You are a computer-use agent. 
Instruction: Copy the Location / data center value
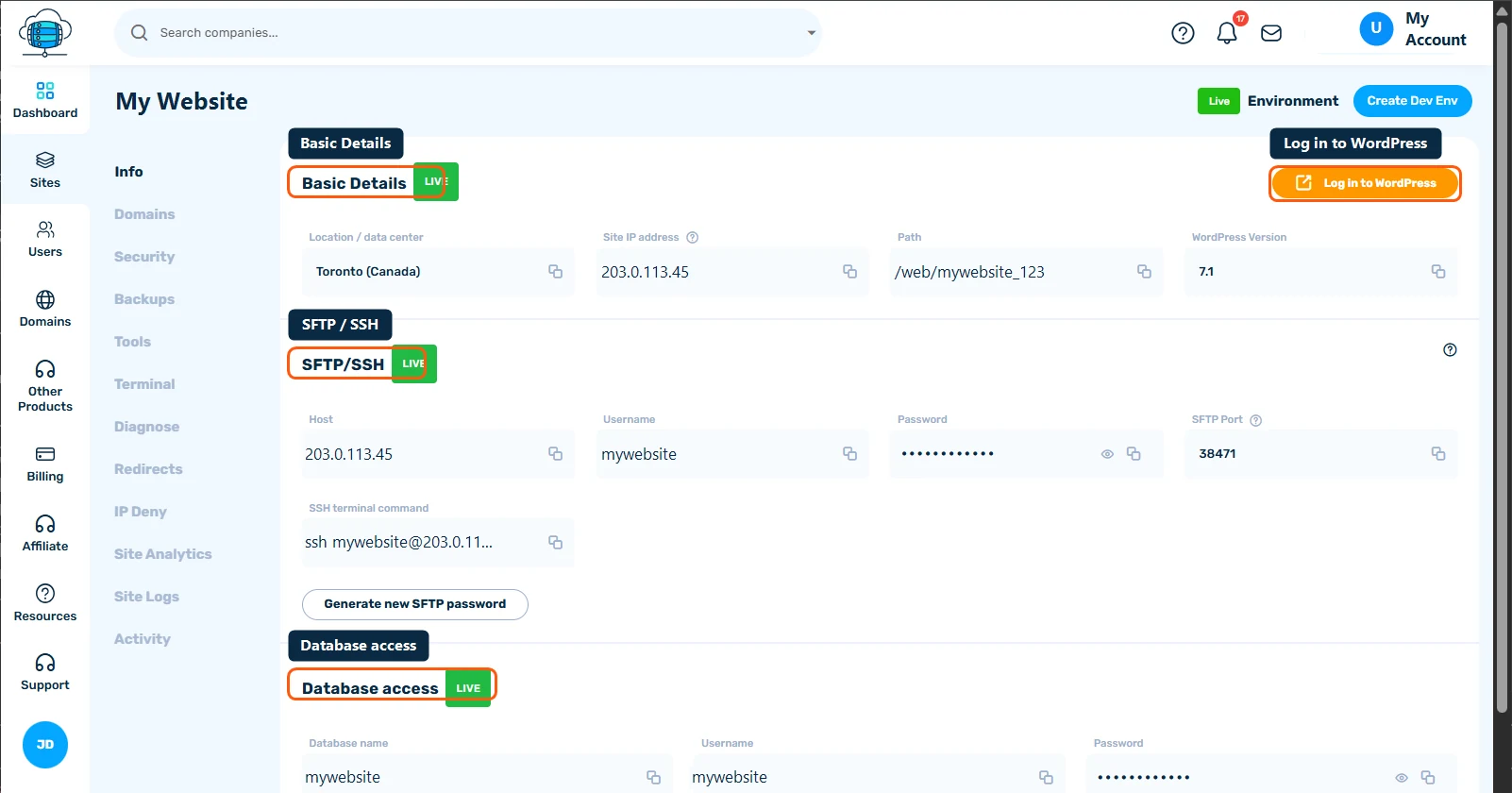[x=555, y=272]
